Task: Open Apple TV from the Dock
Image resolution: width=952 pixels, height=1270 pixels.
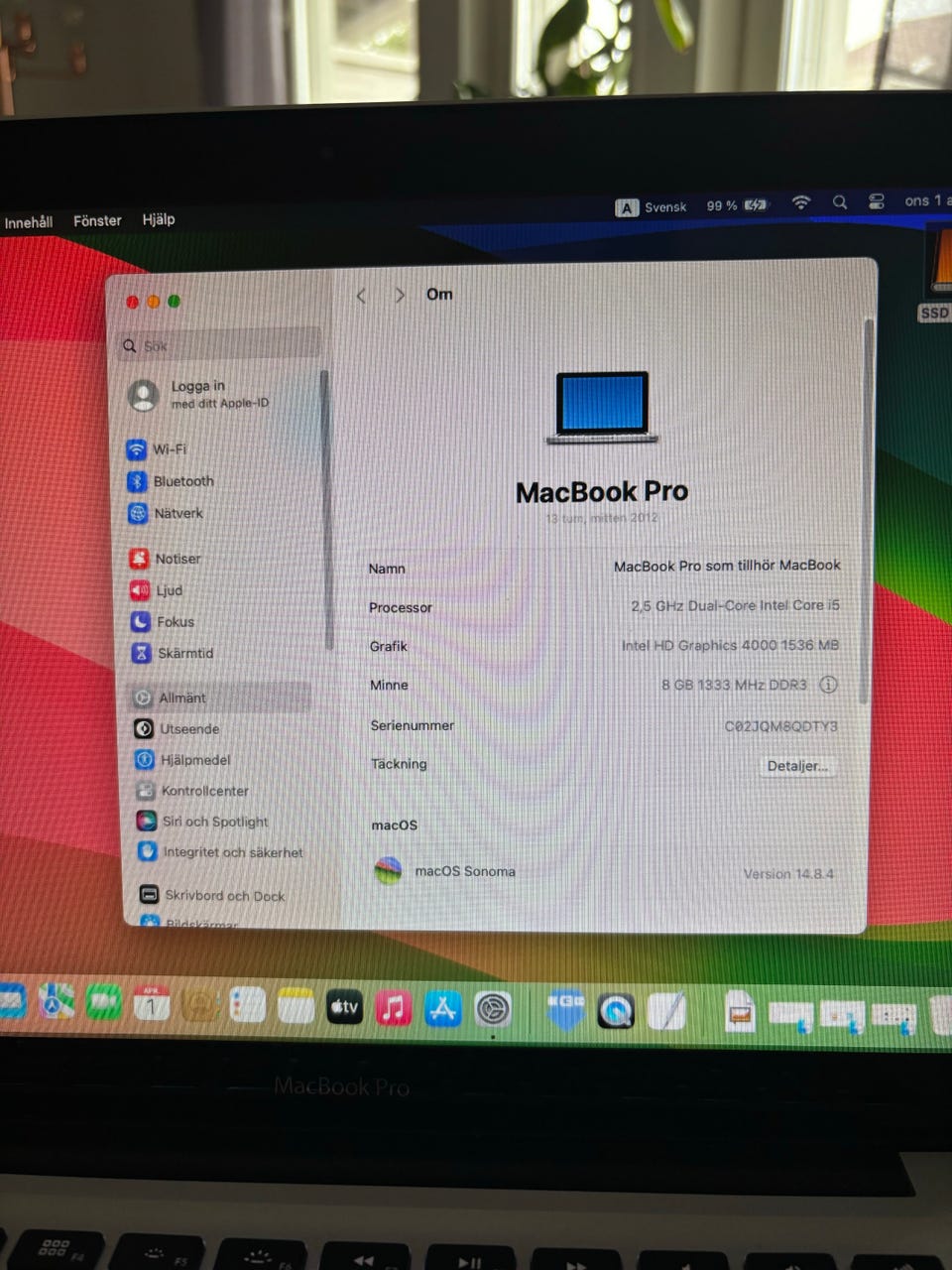Action: (345, 1008)
